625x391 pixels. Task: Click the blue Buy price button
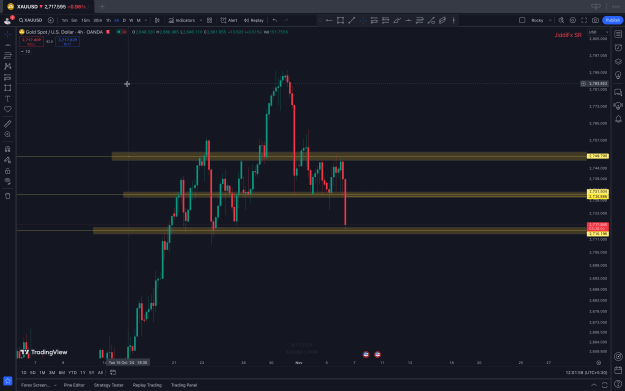click(67, 41)
